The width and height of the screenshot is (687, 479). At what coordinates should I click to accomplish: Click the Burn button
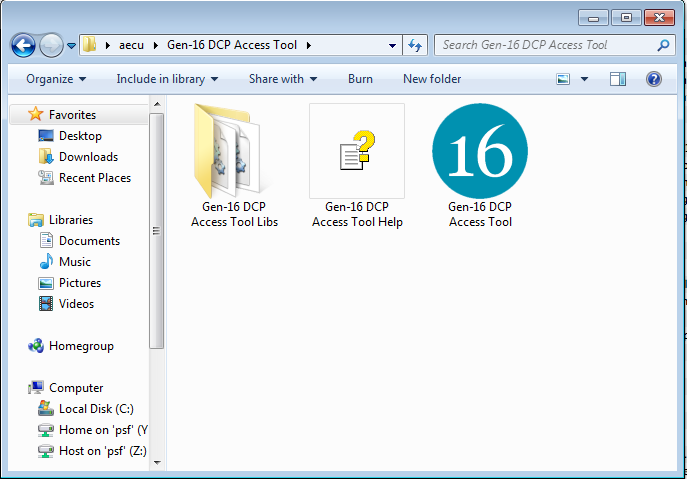coord(360,79)
